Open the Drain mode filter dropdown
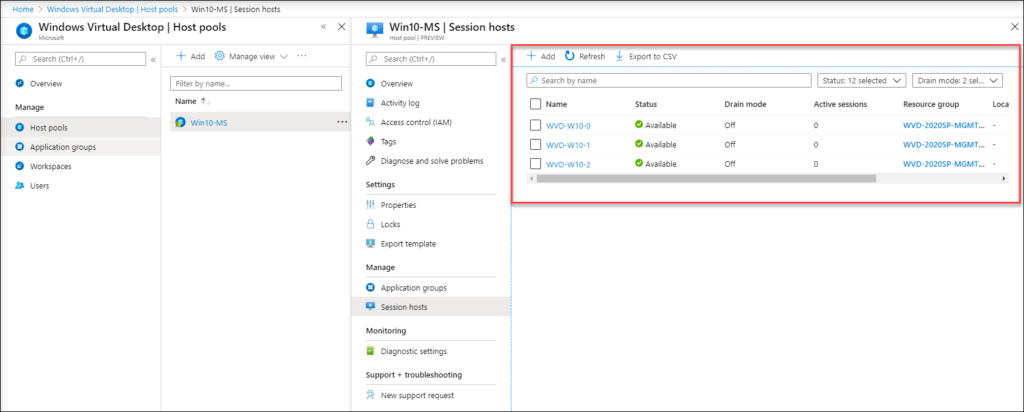 pyautogui.click(x=957, y=81)
